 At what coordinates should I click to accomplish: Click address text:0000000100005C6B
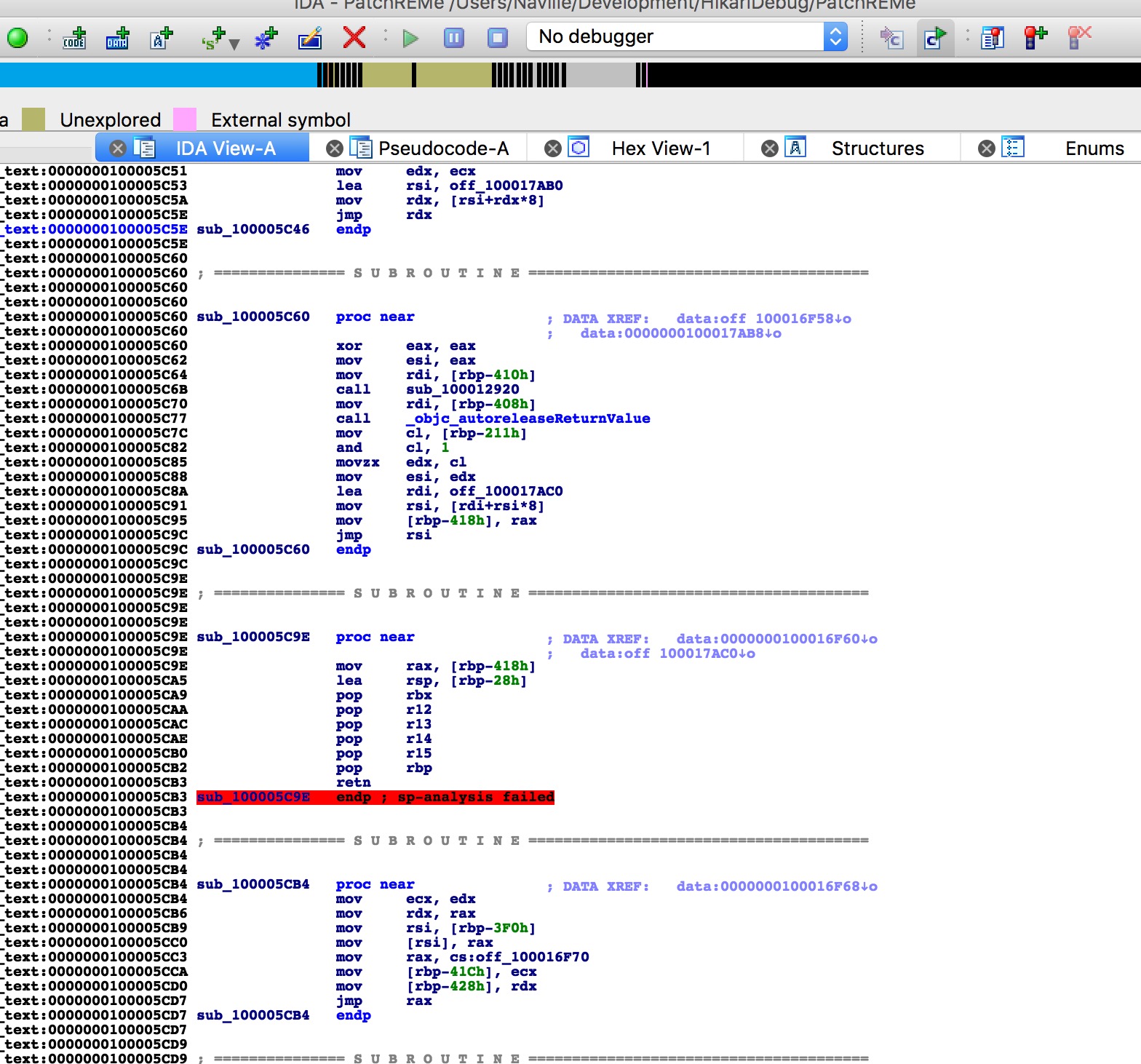(96, 389)
